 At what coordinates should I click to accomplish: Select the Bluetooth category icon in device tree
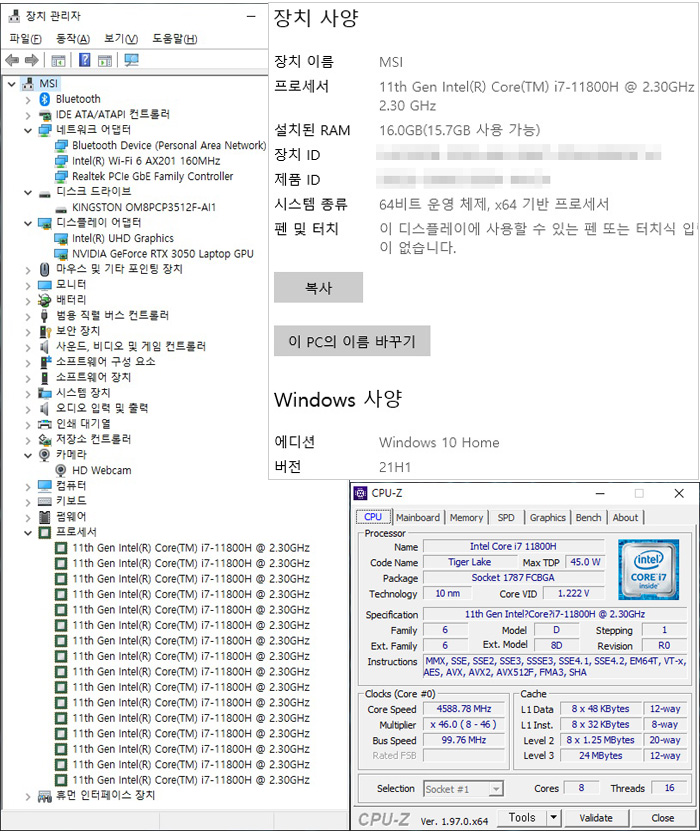[x=45, y=99]
